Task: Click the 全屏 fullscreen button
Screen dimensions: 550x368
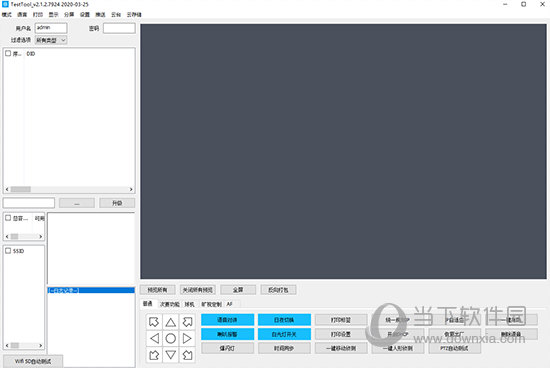Action: [238, 290]
